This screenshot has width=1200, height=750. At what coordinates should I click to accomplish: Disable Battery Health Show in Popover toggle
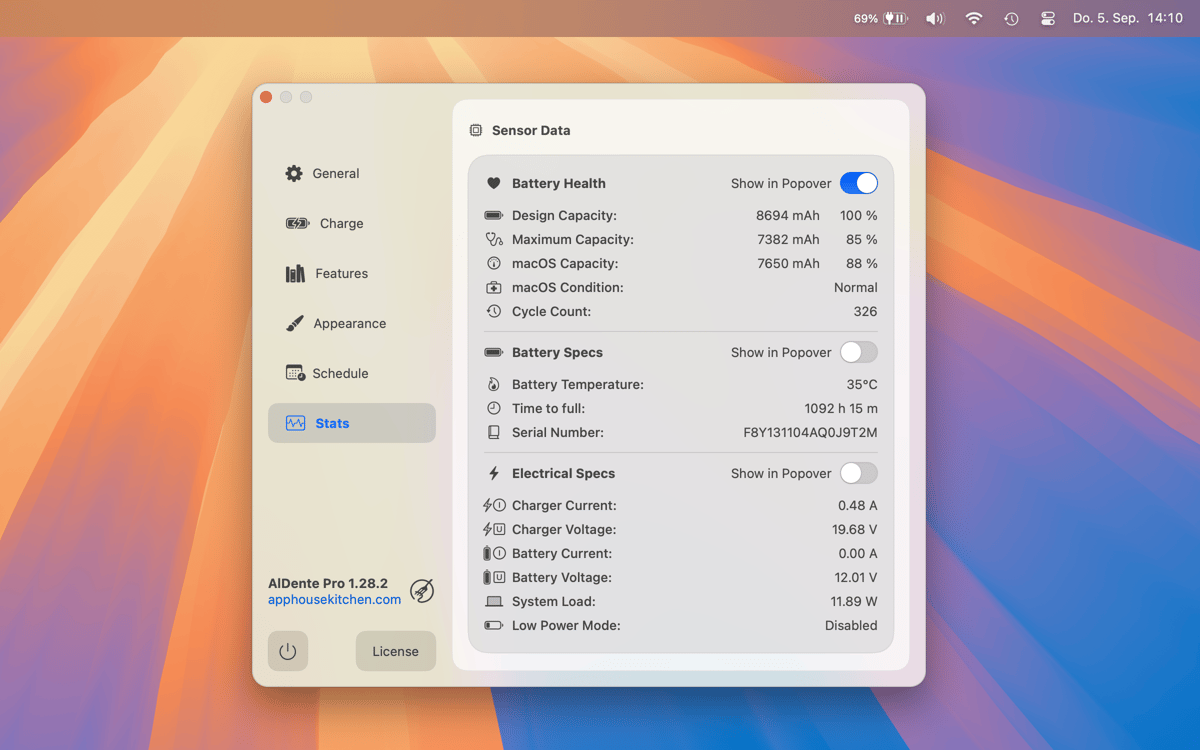[x=858, y=183]
